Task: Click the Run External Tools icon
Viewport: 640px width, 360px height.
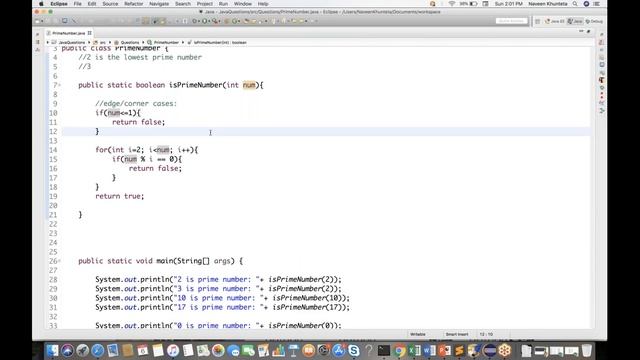Action: pyautogui.click(x=214, y=21)
